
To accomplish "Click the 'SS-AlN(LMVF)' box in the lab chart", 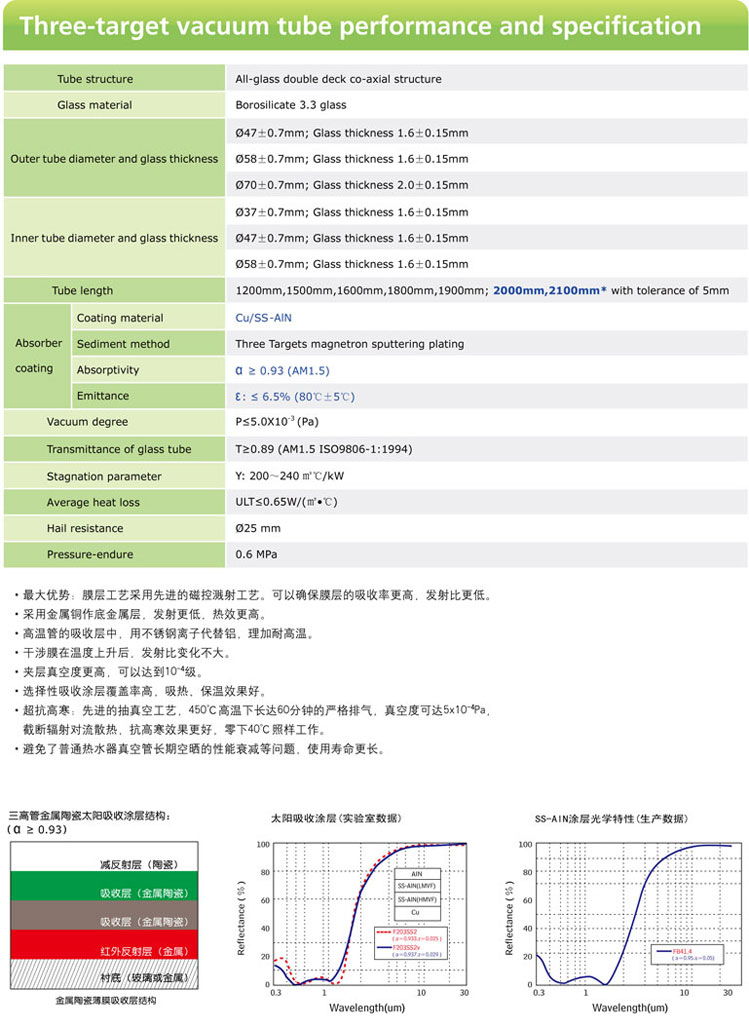I will (417, 886).
